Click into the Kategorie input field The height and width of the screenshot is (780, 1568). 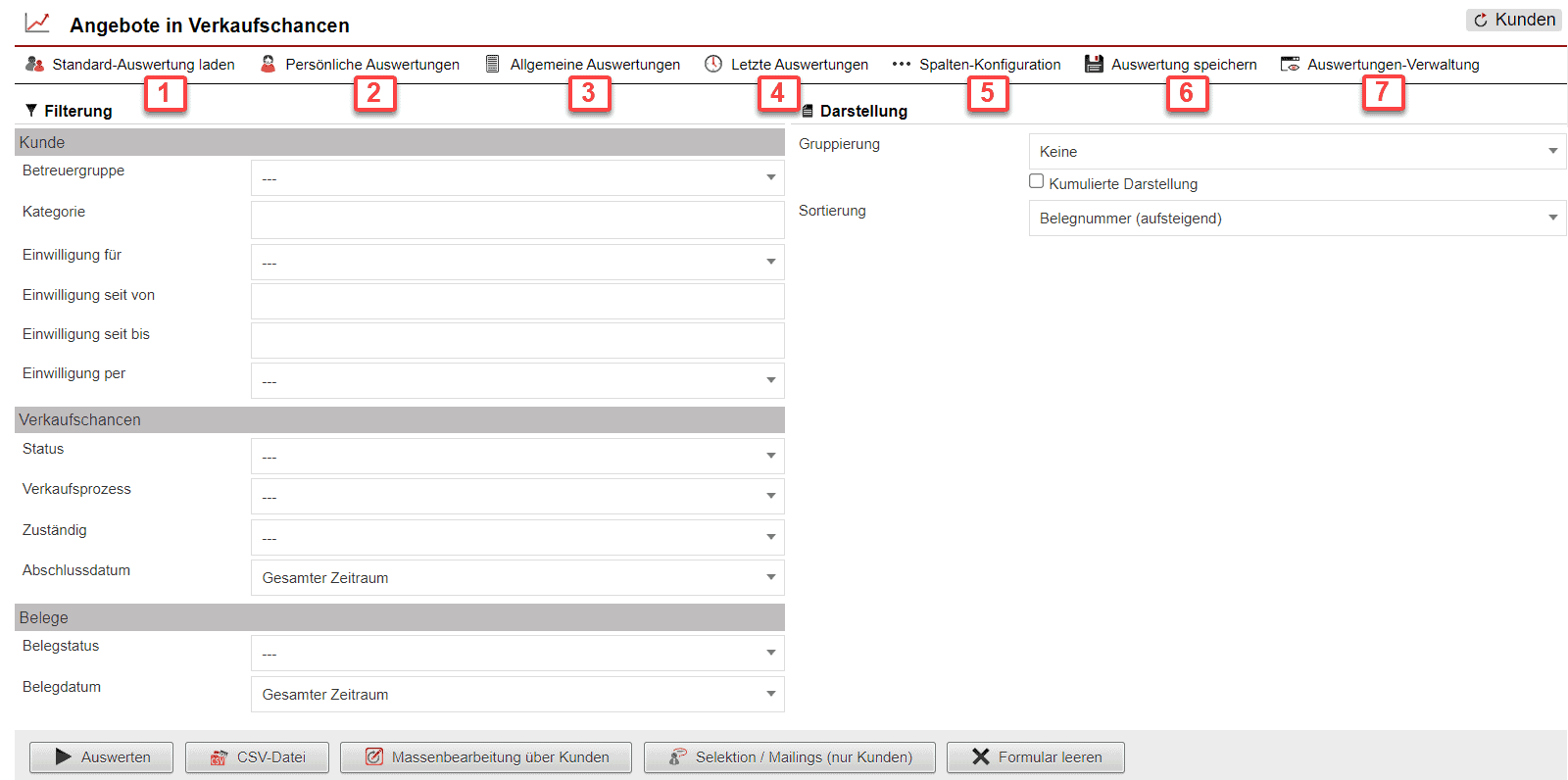point(517,219)
